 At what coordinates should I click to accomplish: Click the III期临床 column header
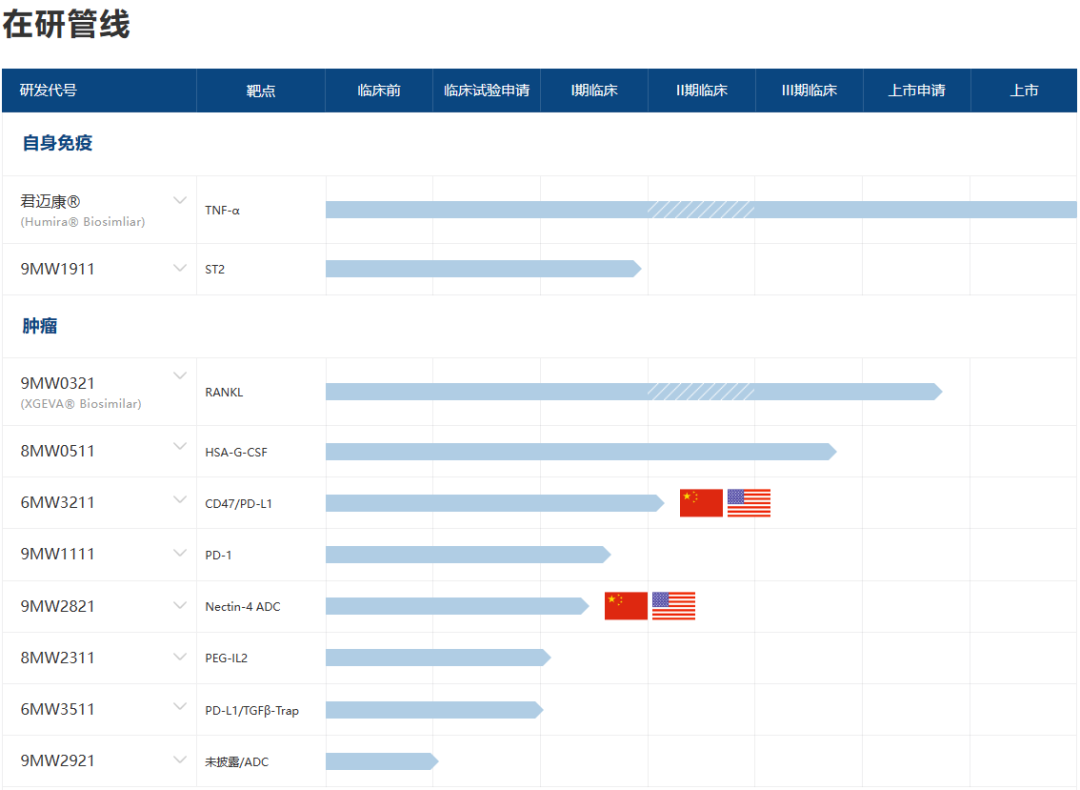[809, 90]
